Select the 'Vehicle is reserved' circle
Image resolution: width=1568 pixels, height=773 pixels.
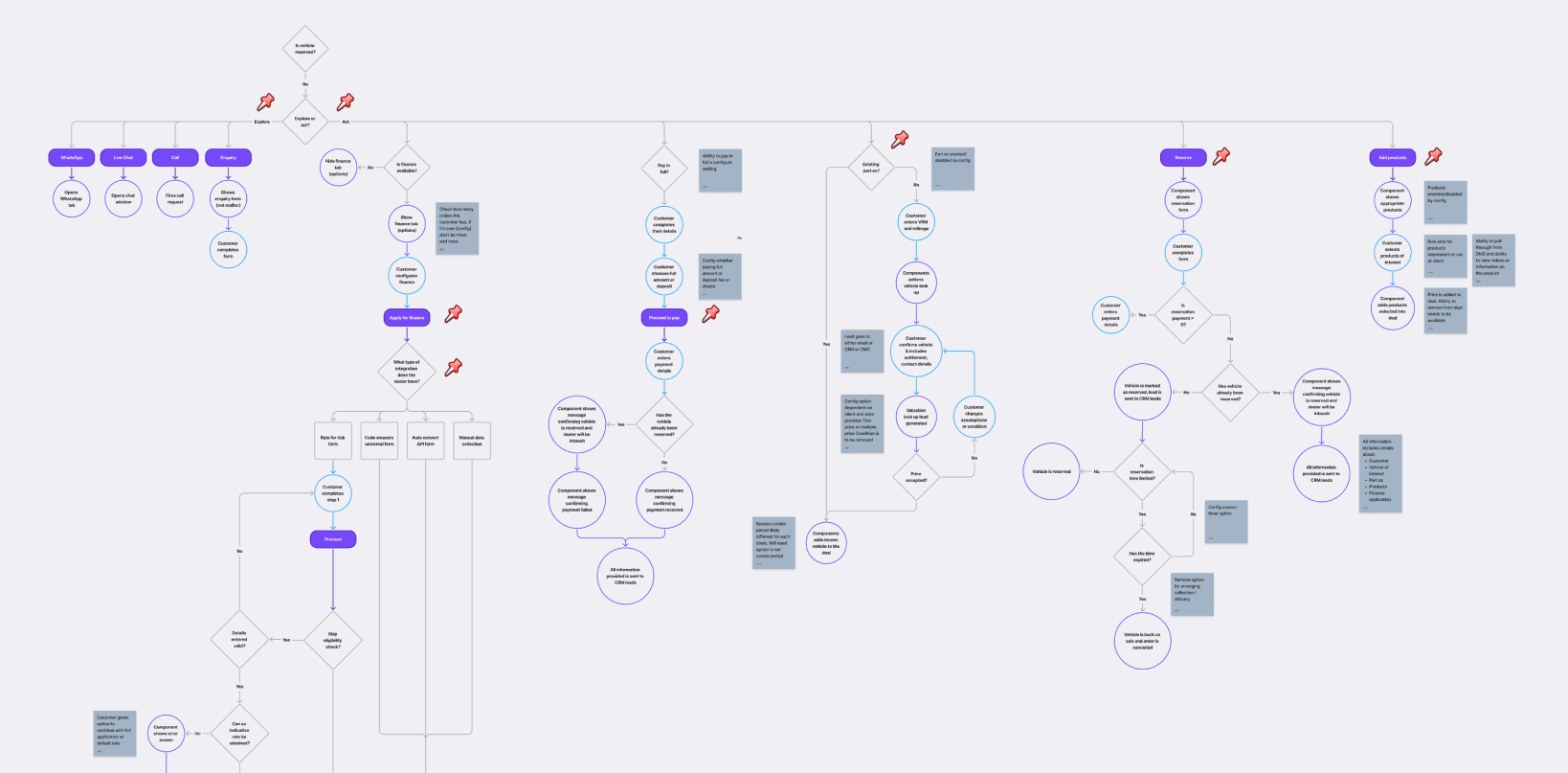coord(1051,471)
